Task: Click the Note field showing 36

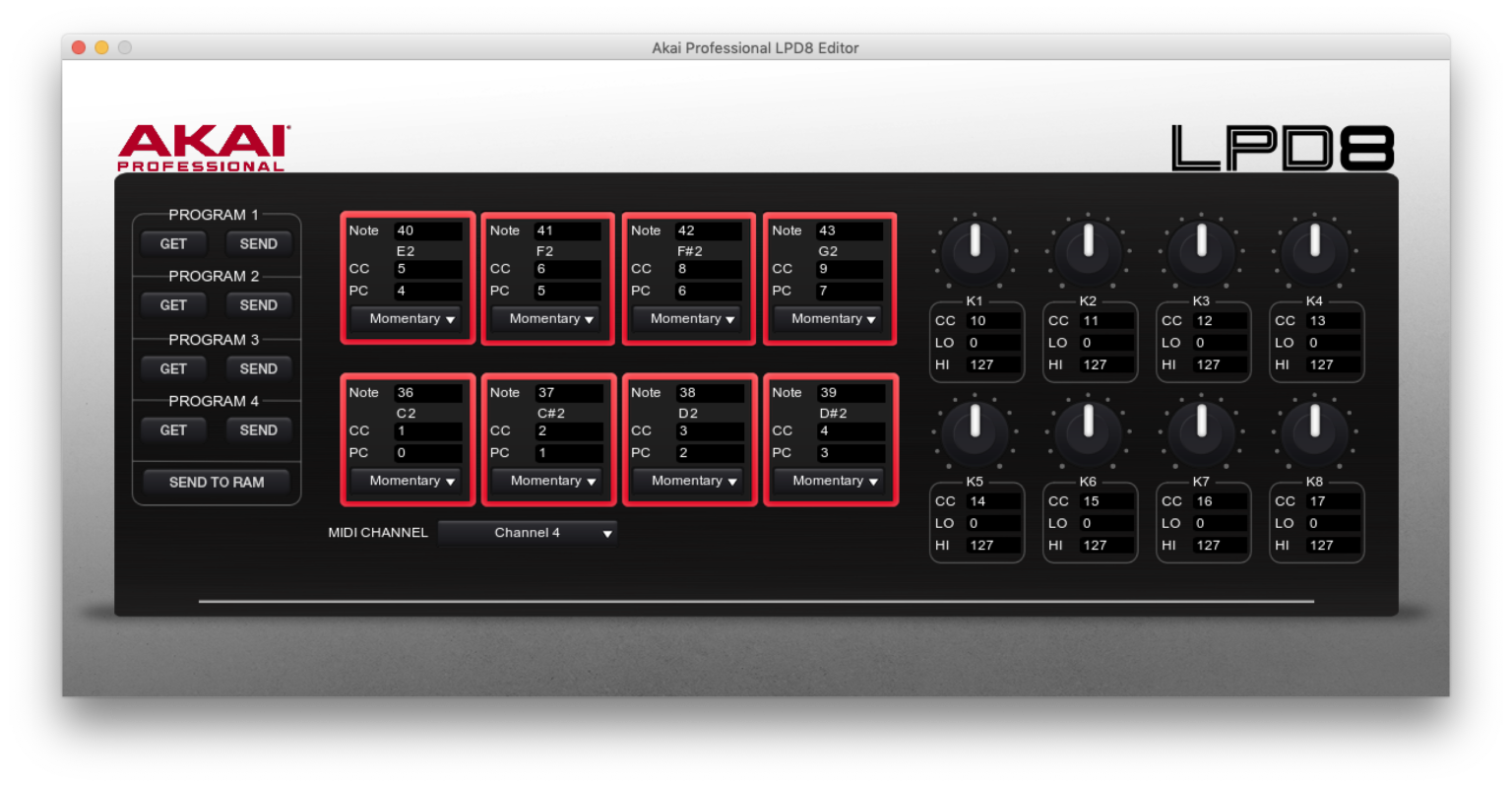Action: click(428, 393)
